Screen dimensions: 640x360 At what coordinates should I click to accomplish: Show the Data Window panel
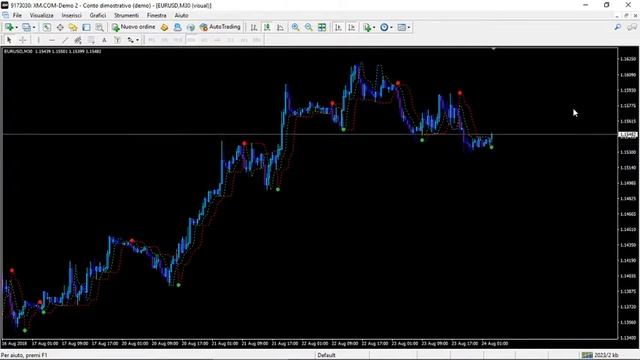pos(60,27)
